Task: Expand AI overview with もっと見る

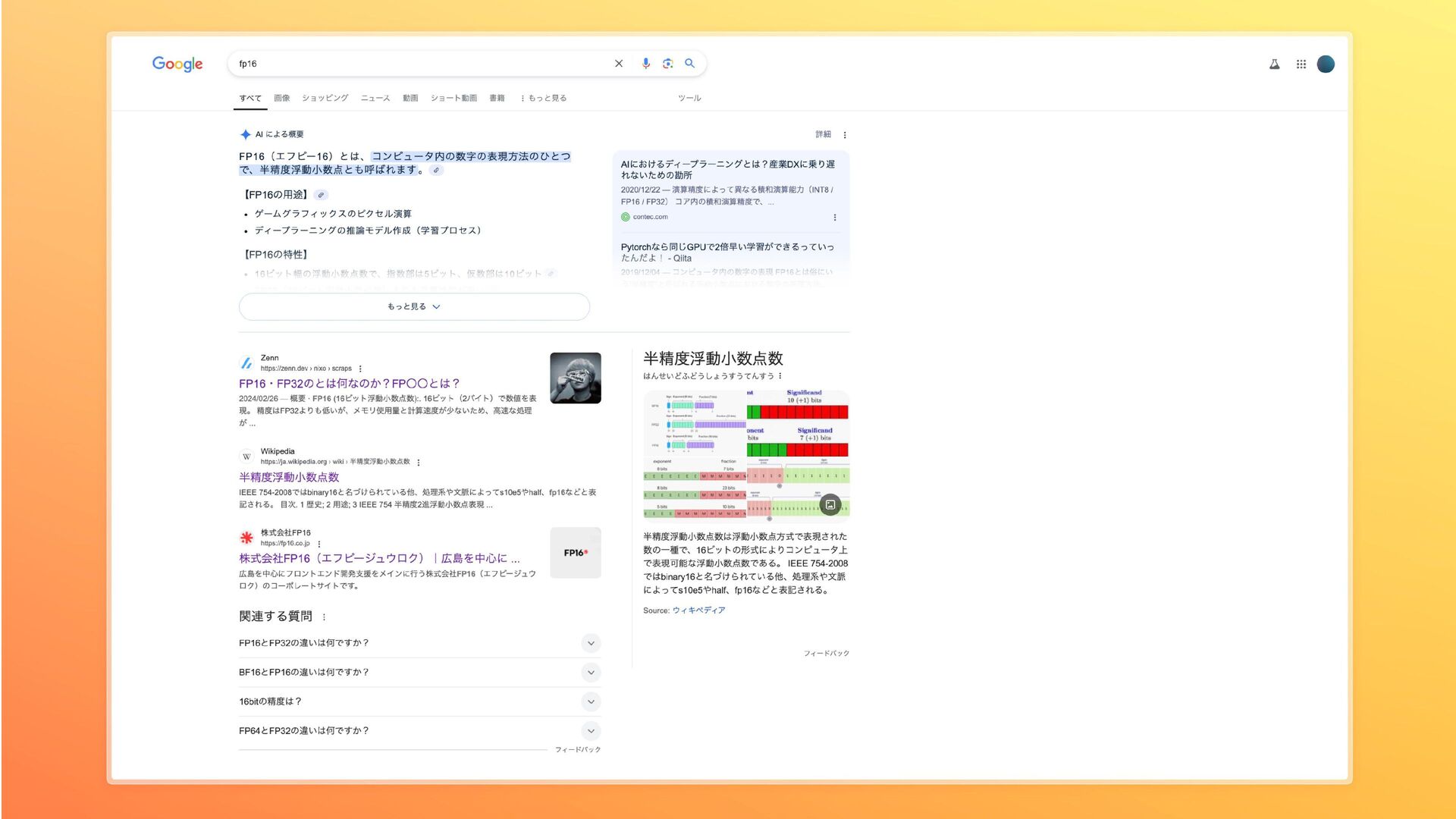Action: point(414,306)
